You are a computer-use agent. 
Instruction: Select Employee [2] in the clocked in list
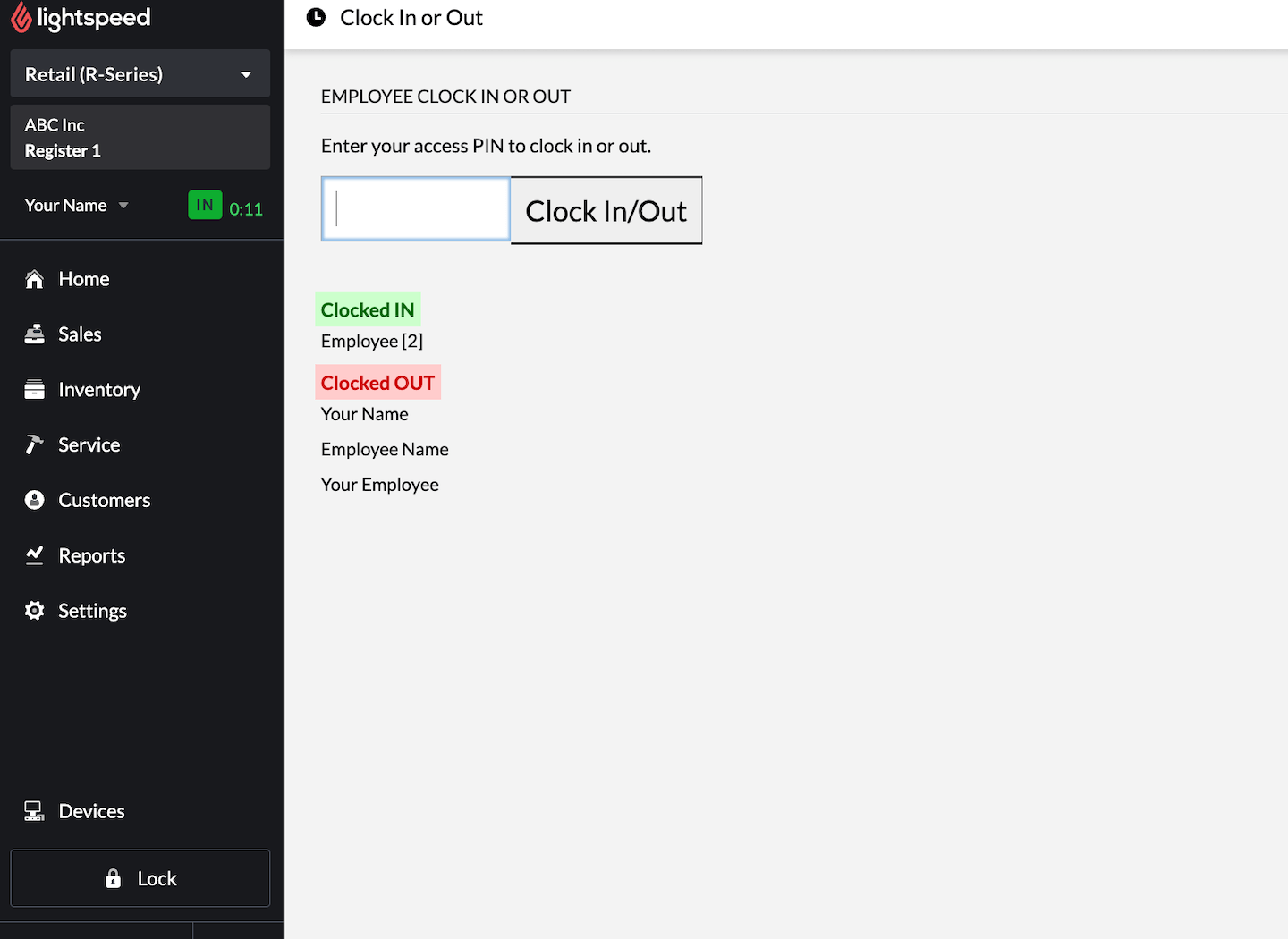[x=372, y=341]
